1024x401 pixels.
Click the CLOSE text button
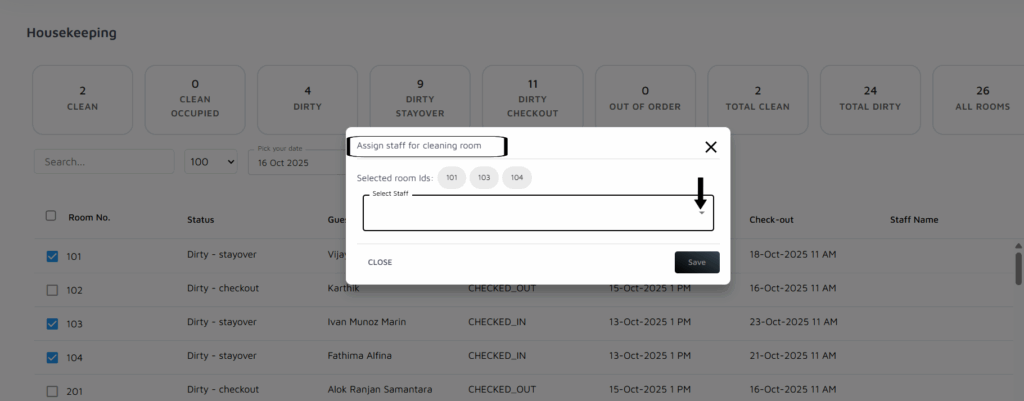pyautogui.click(x=380, y=262)
